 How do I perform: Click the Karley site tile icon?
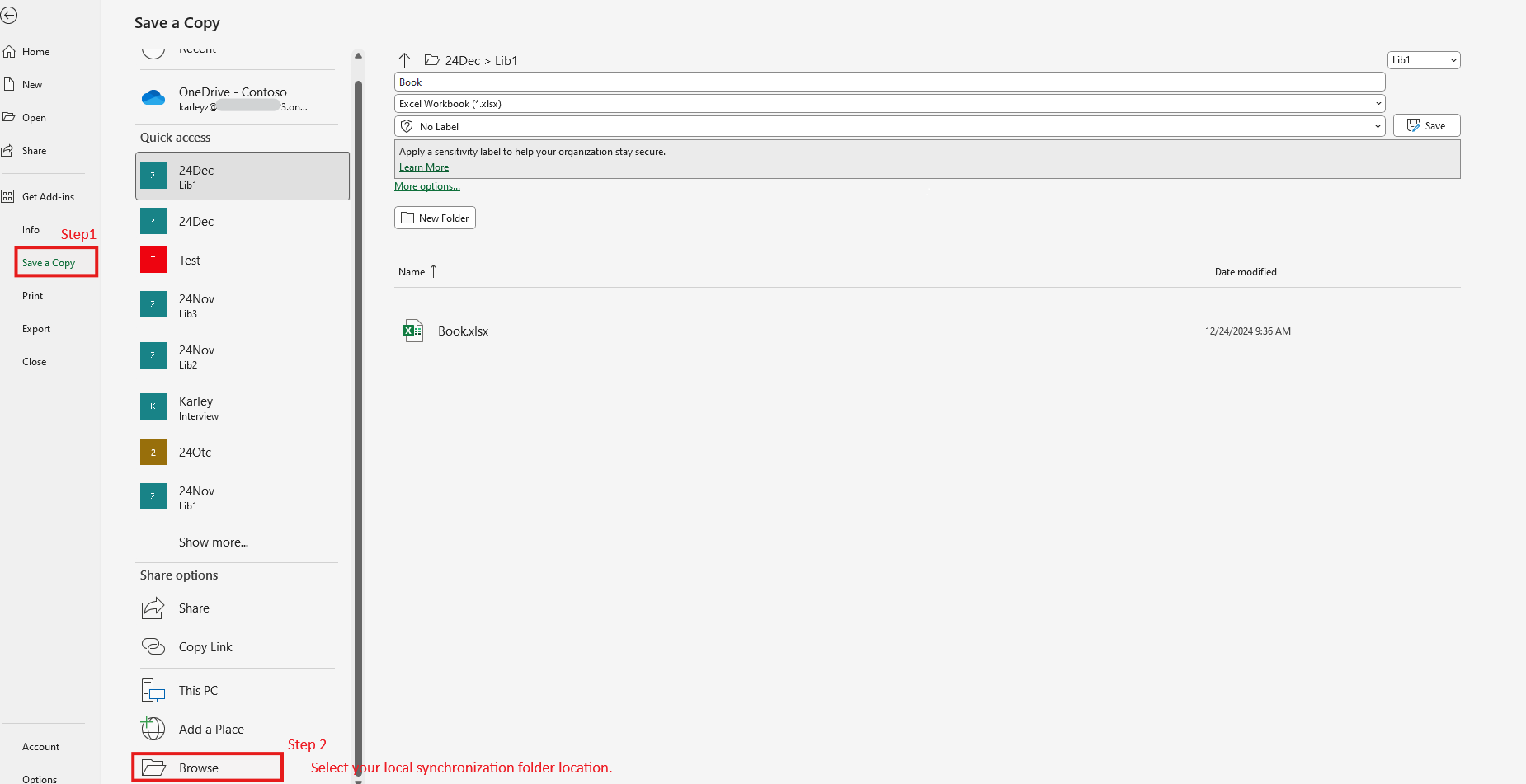153,407
